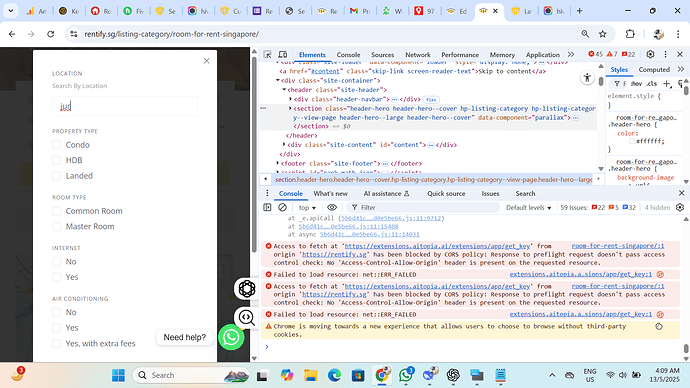Show the console sidebar panel icon

[267, 207]
